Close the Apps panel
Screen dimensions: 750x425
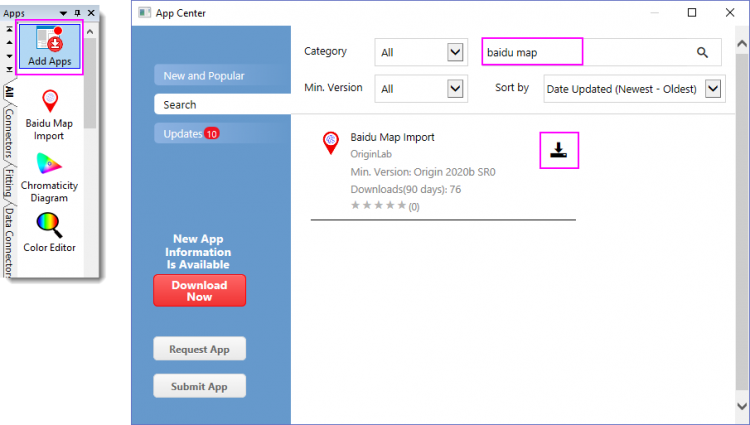[91, 13]
